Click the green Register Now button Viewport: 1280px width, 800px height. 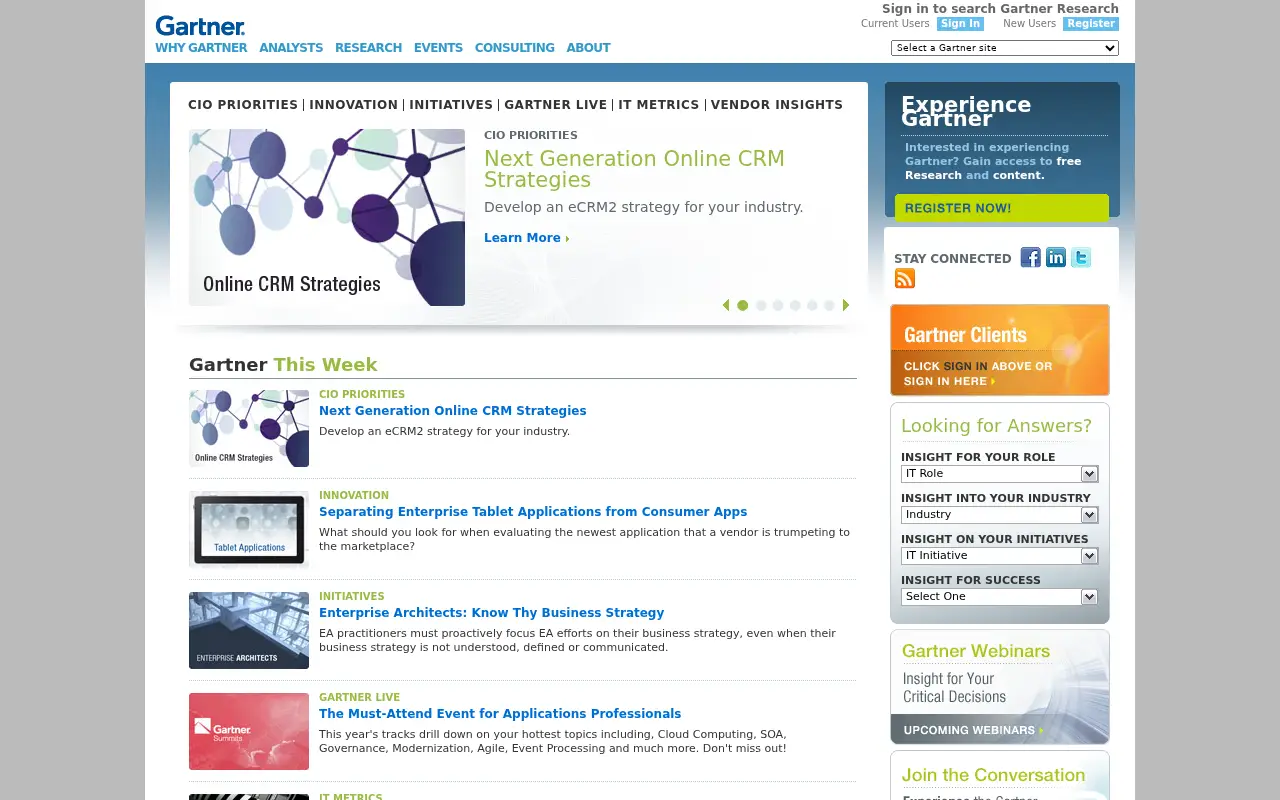[x=1002, y=208]
